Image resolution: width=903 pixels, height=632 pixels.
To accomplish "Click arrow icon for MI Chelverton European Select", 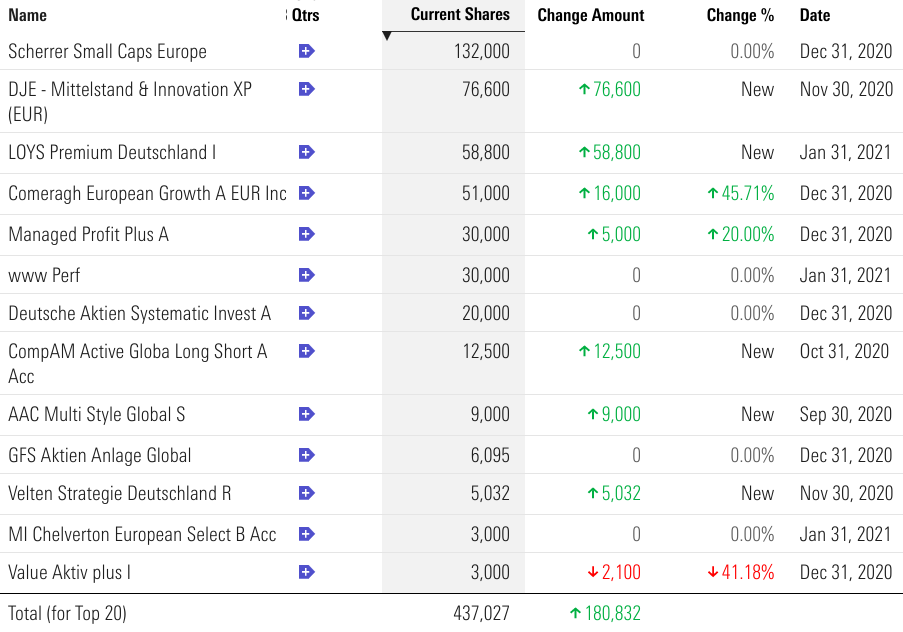I will [x=307, y=534].
